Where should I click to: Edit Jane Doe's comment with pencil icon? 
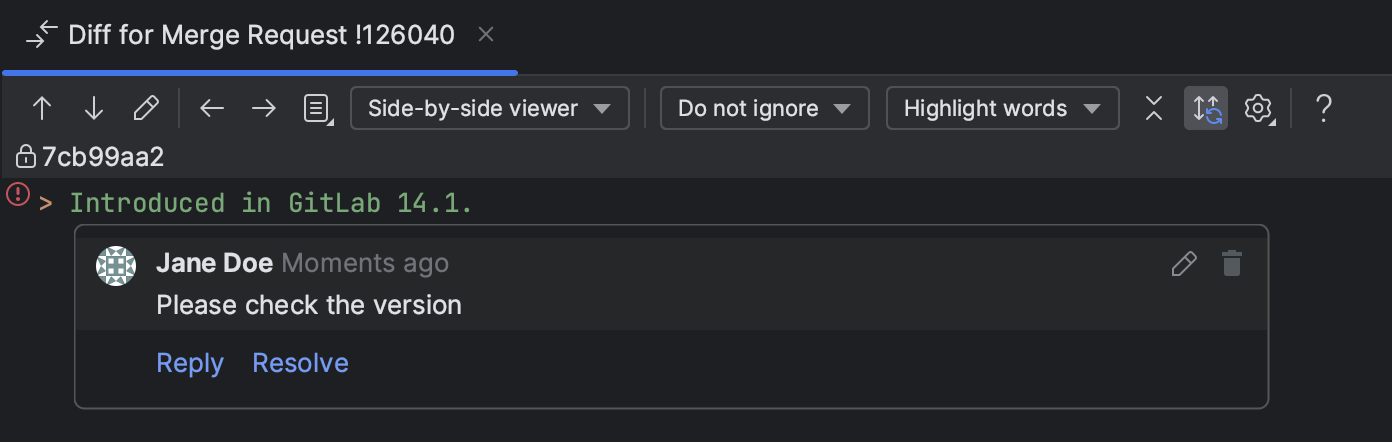1184,264
